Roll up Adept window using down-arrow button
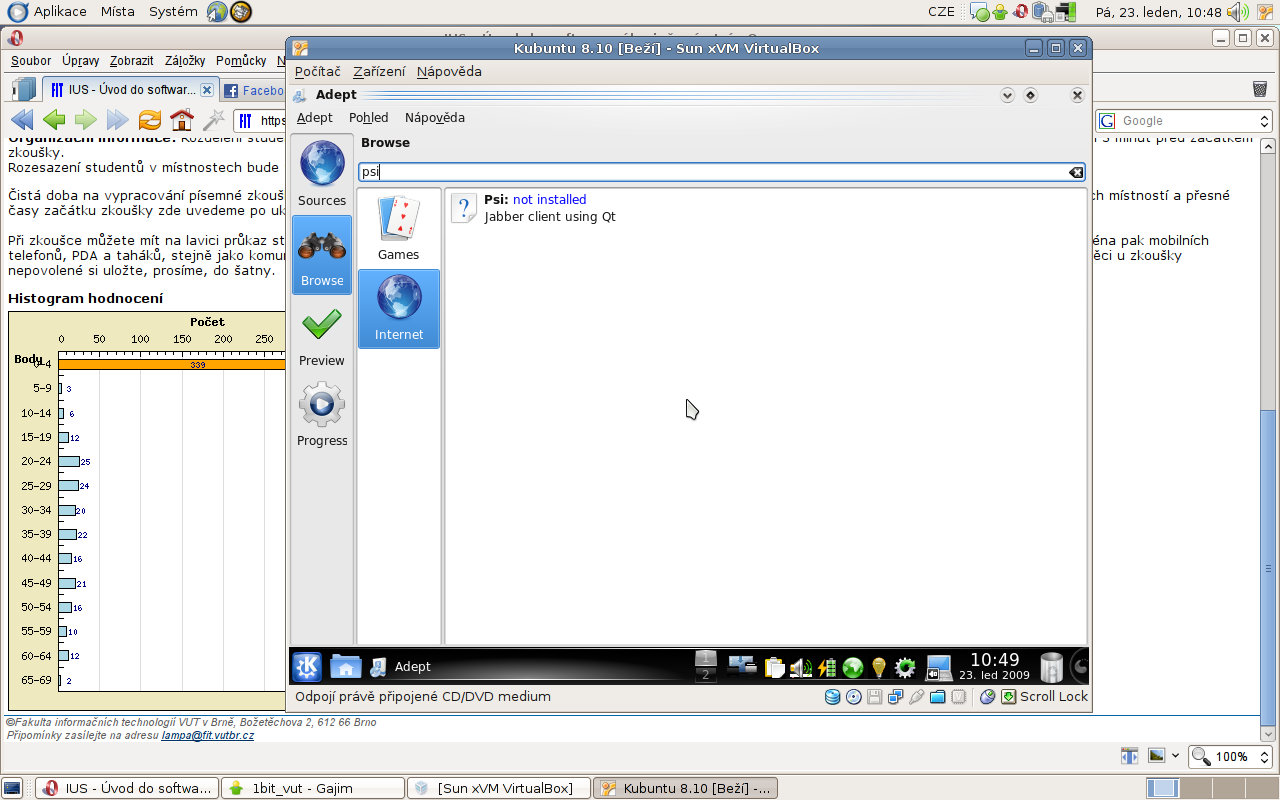The height and width of the screenshot is (800, 1280). 1007,95
